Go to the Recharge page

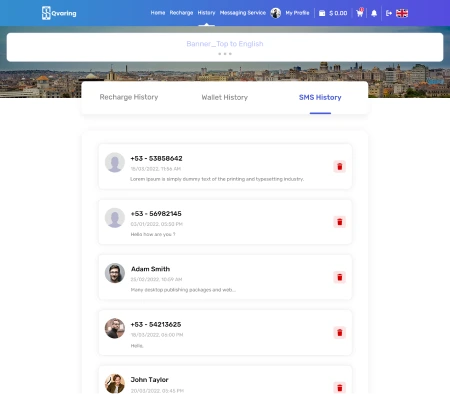click(x=181, y=13)
